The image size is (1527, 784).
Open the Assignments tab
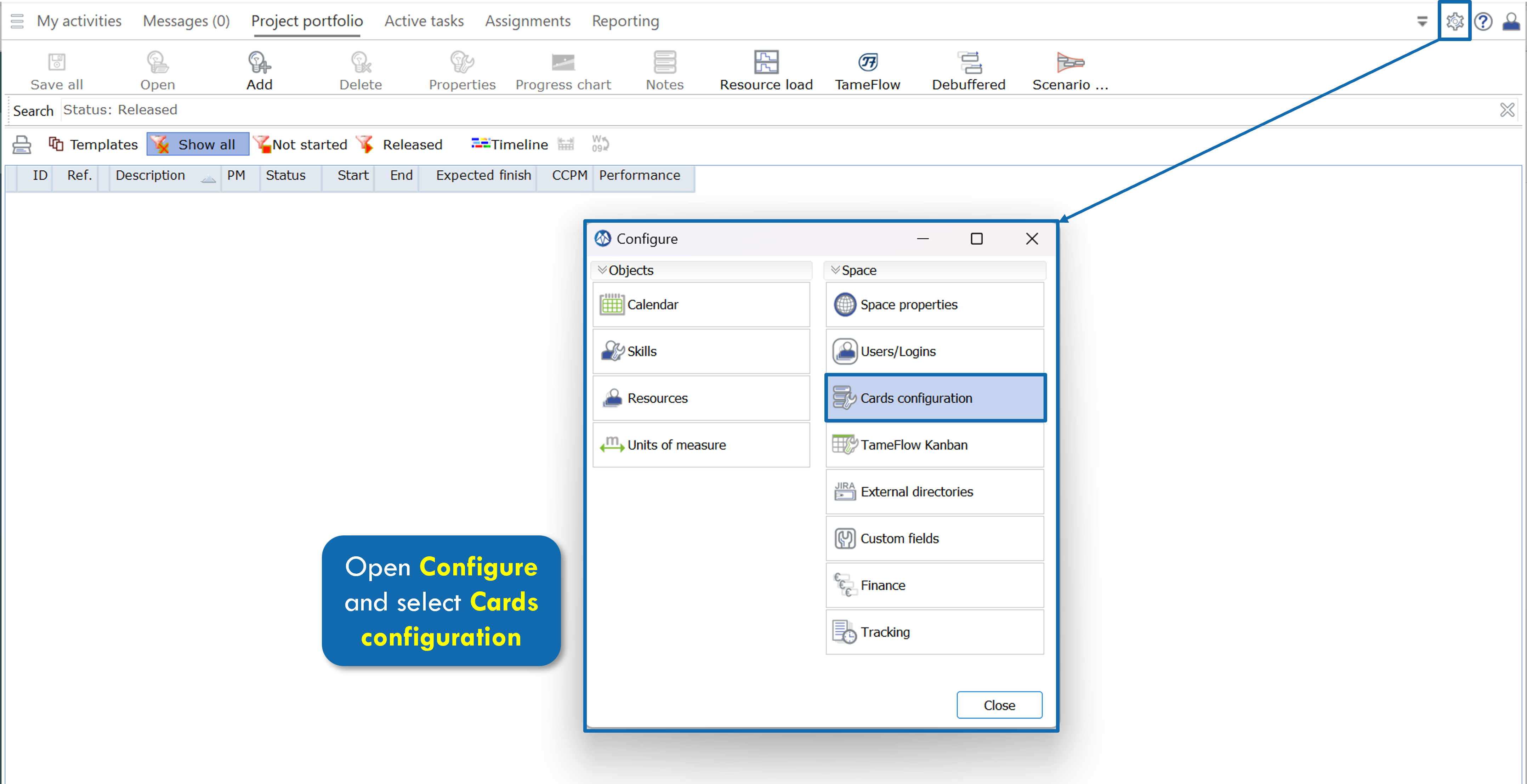click(x=528, y=21)
